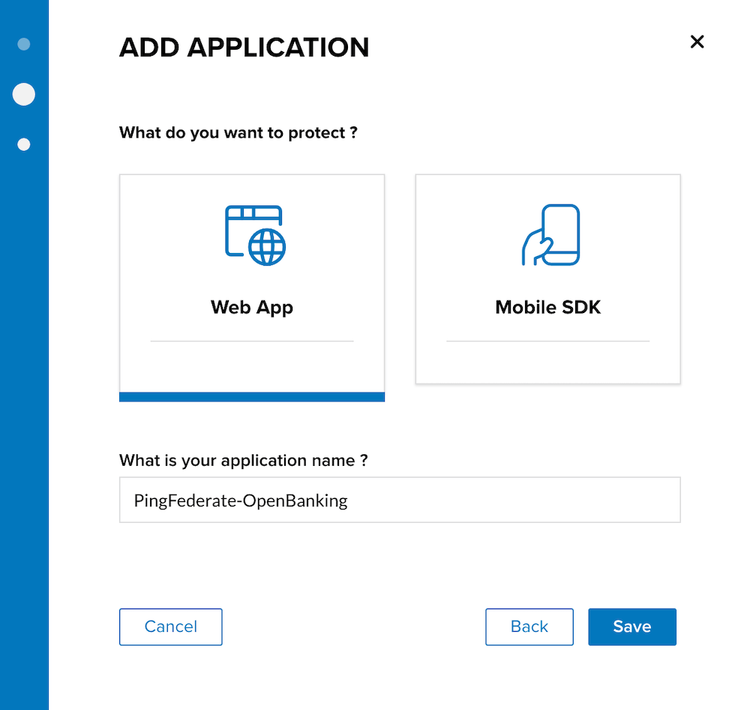This screenshot has height=710, width=750.
Task: Click the PingFederate-OpenBanking text value
Action: point(241,500)
